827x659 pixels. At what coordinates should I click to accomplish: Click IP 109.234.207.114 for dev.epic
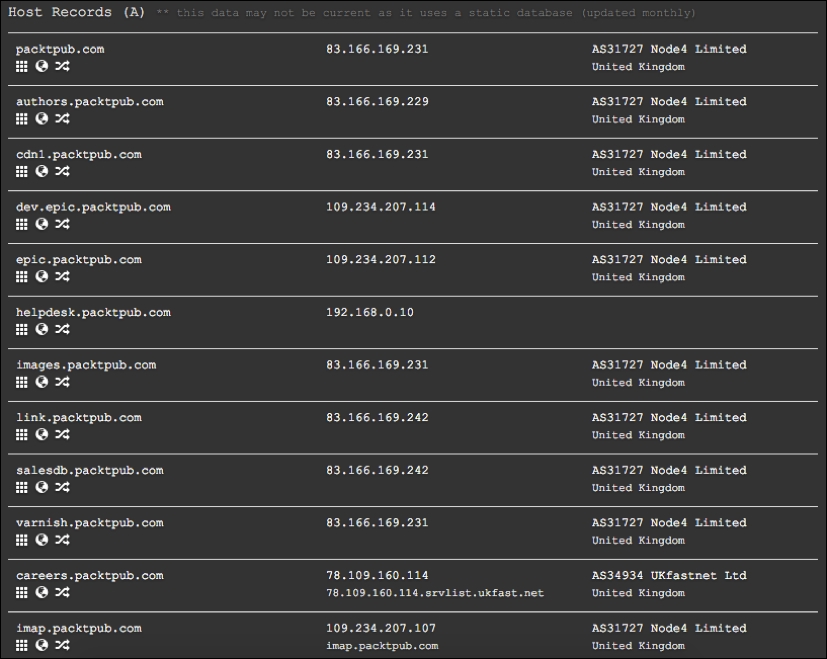[x=381, y=207]
